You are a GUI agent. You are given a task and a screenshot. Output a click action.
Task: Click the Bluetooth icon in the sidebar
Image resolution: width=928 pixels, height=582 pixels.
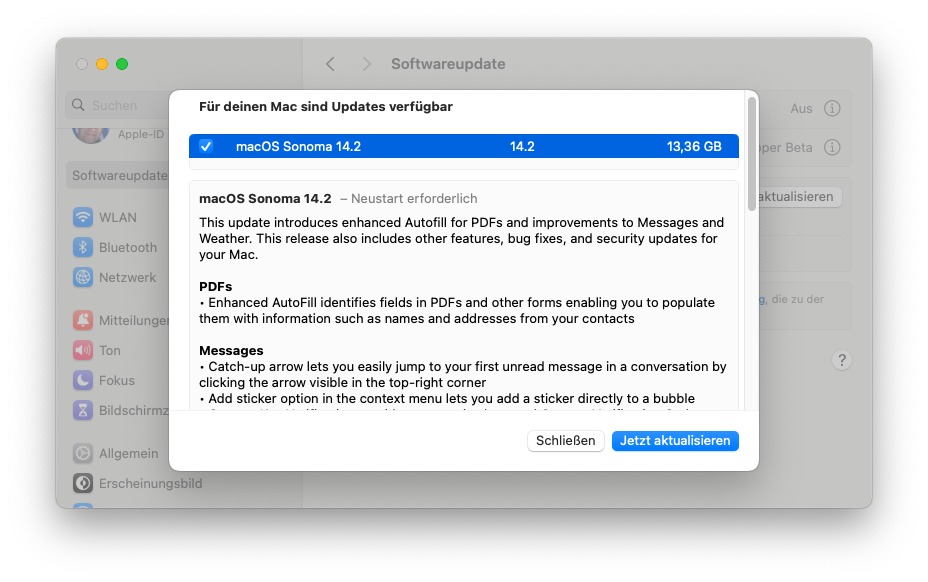[83, 247]
